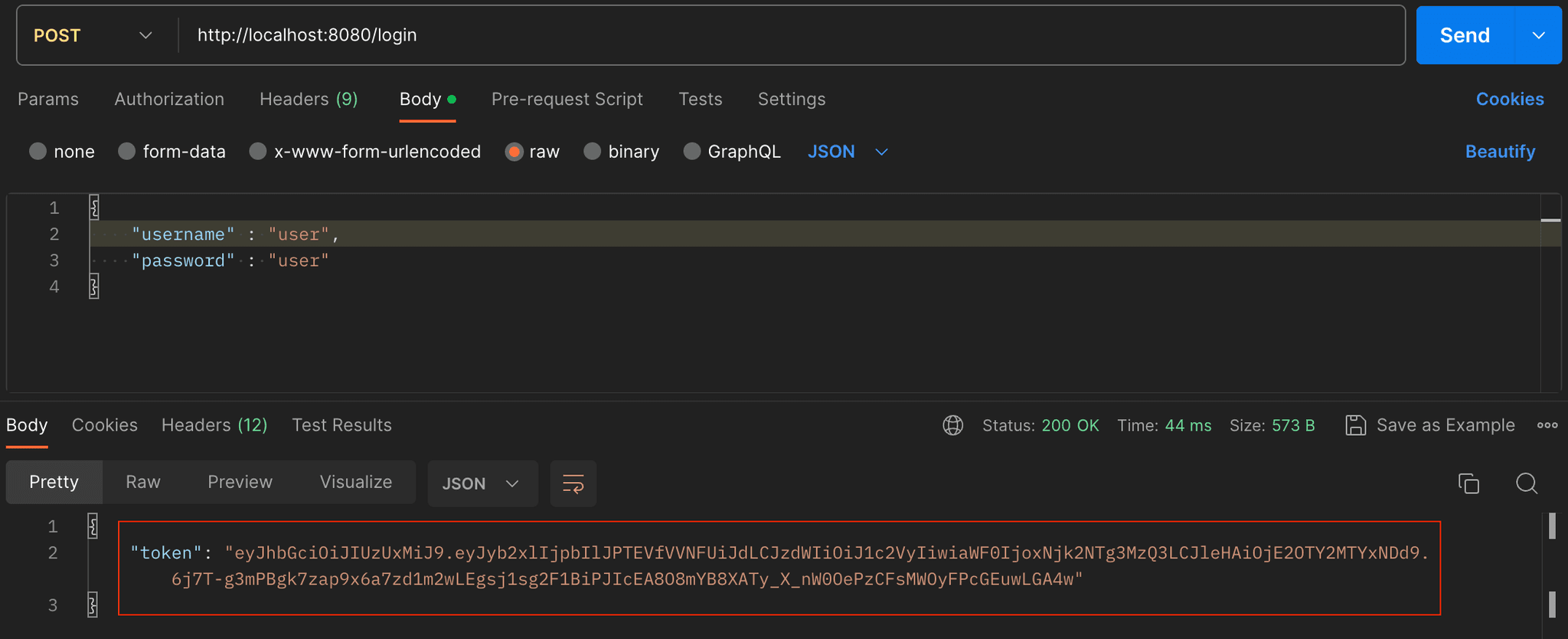The width and height of the screenshot is (1568, 639).
Task: Click the globe network icon near Status
Action: (952, 425)
